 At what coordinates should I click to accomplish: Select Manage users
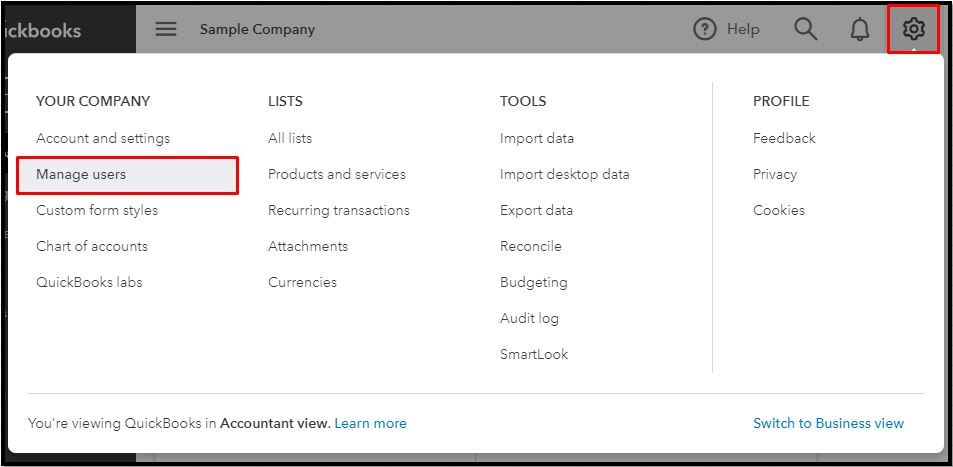(81, 174)
